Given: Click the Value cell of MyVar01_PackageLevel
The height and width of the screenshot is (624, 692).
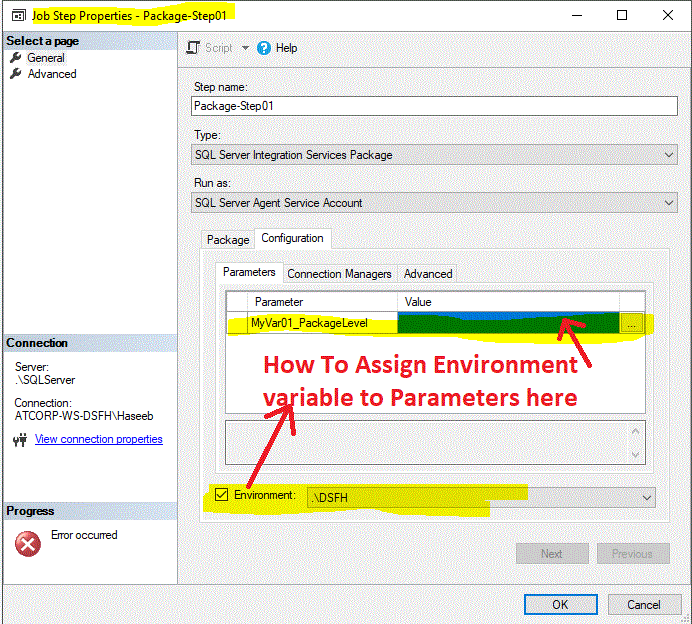Looking at the screenshot, I should (508, 323).
